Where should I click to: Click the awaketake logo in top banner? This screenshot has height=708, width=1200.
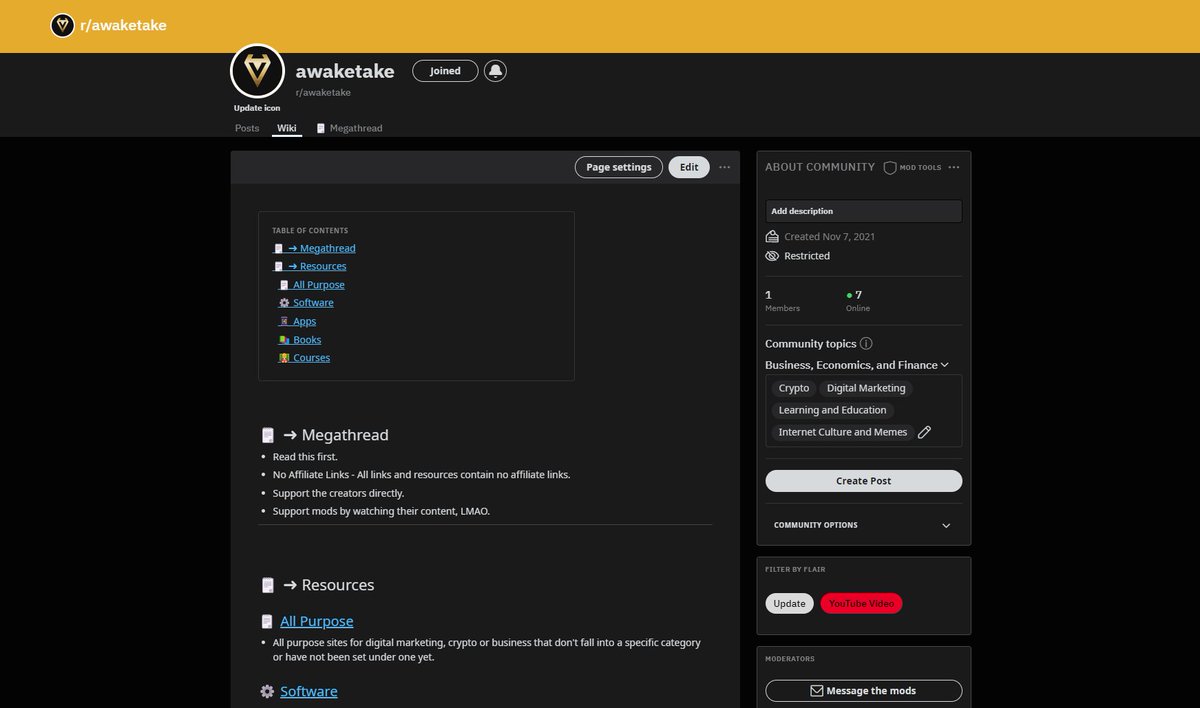pos(62,25)
